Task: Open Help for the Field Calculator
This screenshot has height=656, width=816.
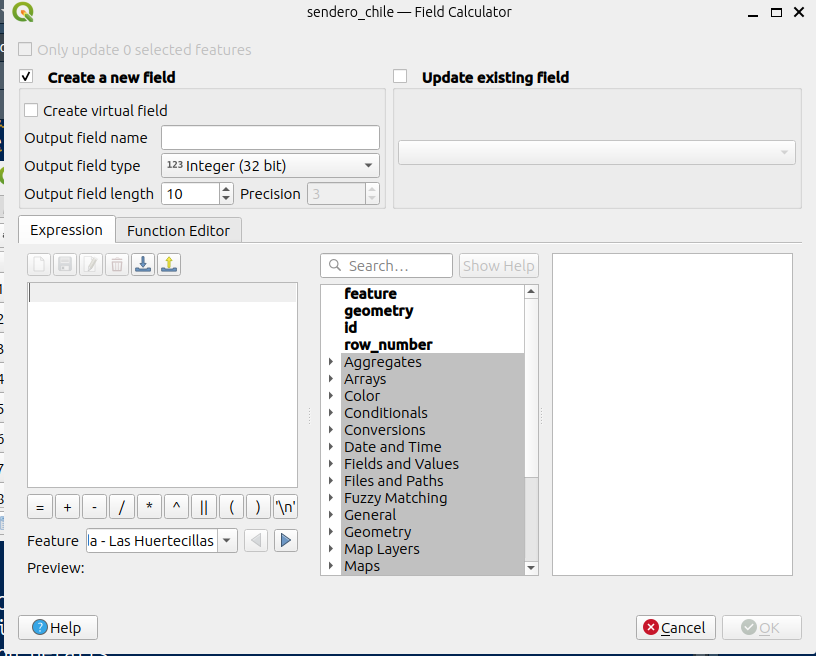Action: point(57,628)
